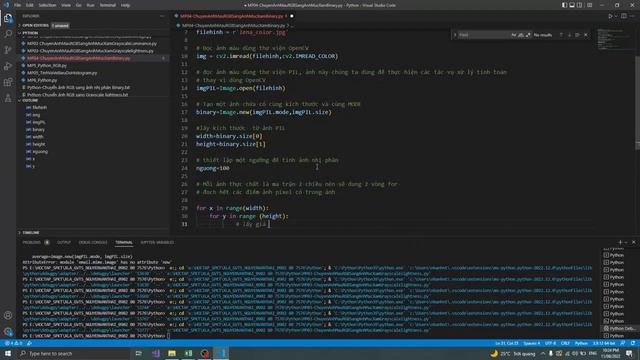This screenshot has height=360, width=640.
Task: Go to next match in Find widget
Action: [569, 35]
